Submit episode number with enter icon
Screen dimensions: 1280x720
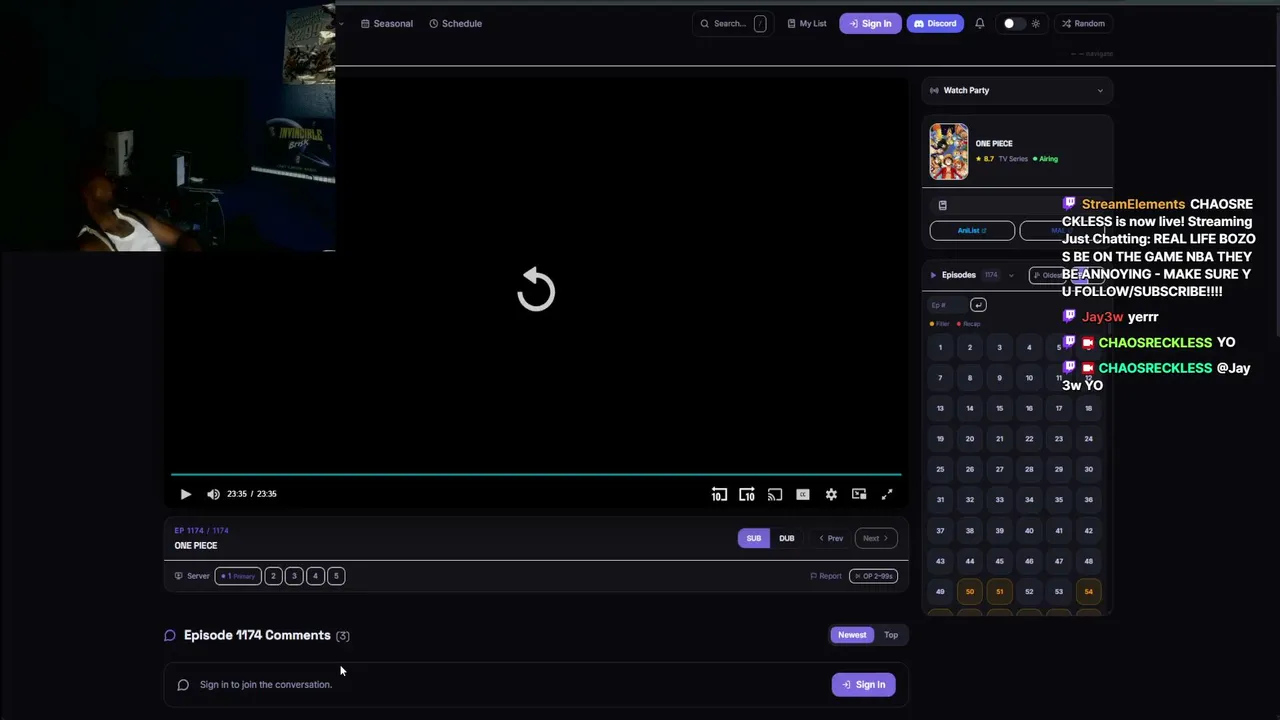(x=978, y=305)
